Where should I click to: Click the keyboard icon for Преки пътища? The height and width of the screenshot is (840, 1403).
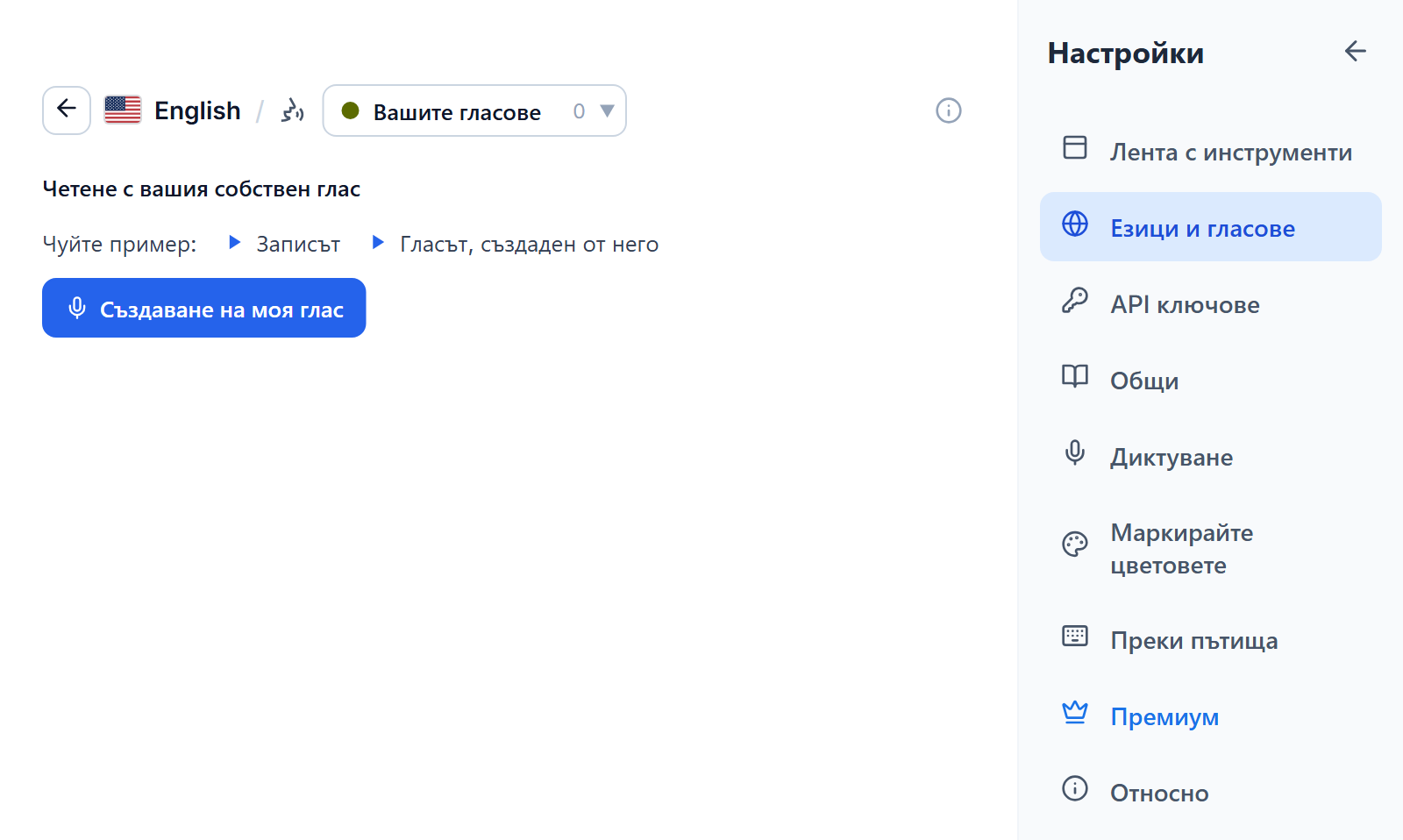click(1075, 636)
